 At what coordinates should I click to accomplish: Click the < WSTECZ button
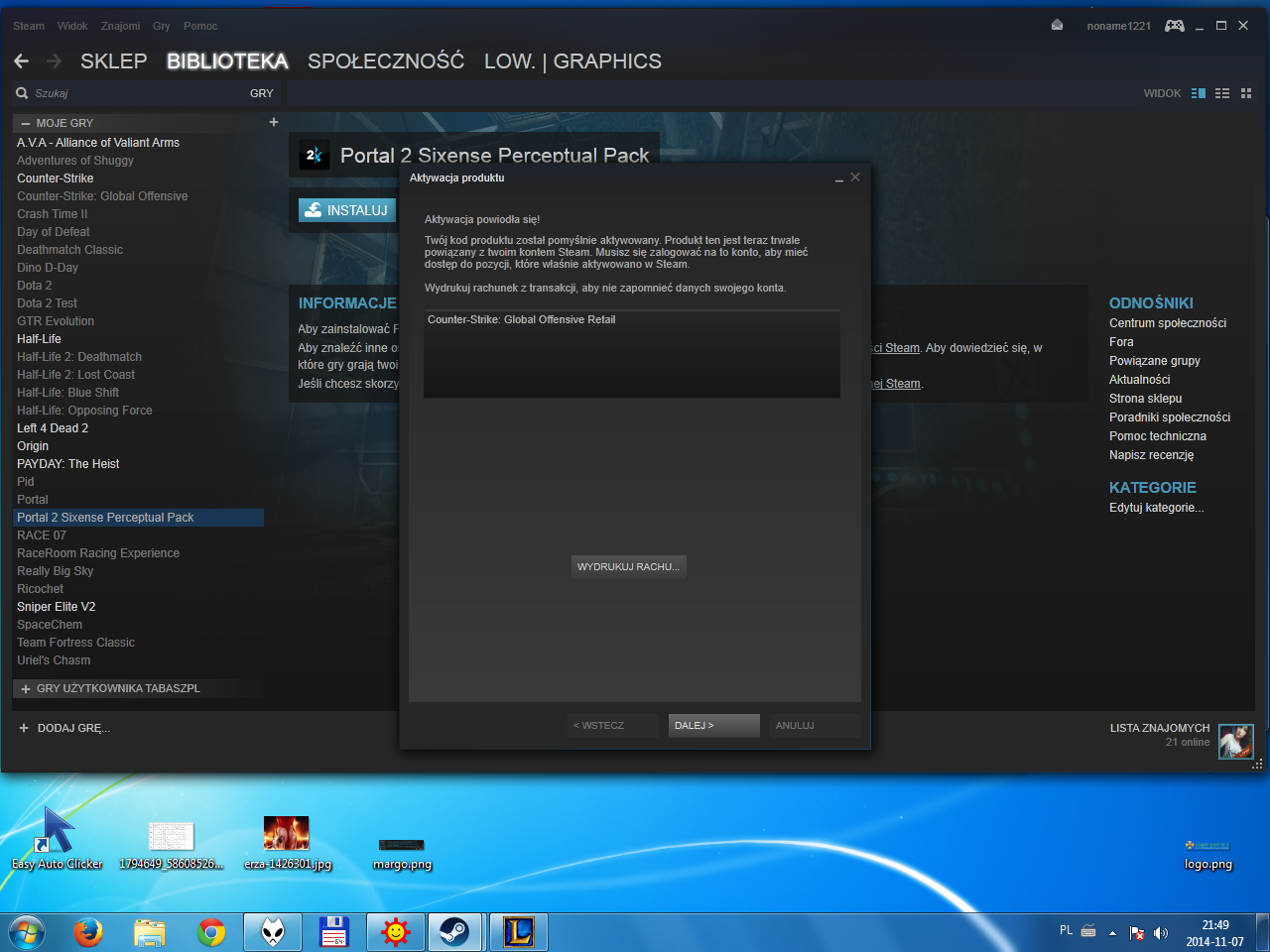point(613,726)
